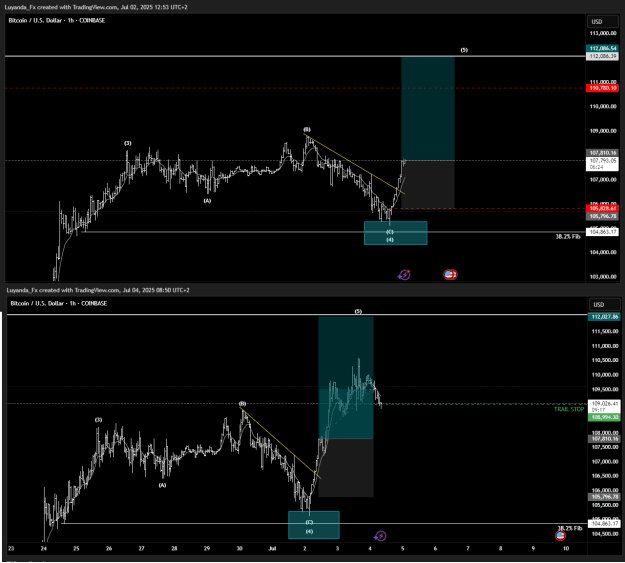Screen dimensions: 625x563
Task: Click the current price label 109,026.41
Action: click(604, 406)
